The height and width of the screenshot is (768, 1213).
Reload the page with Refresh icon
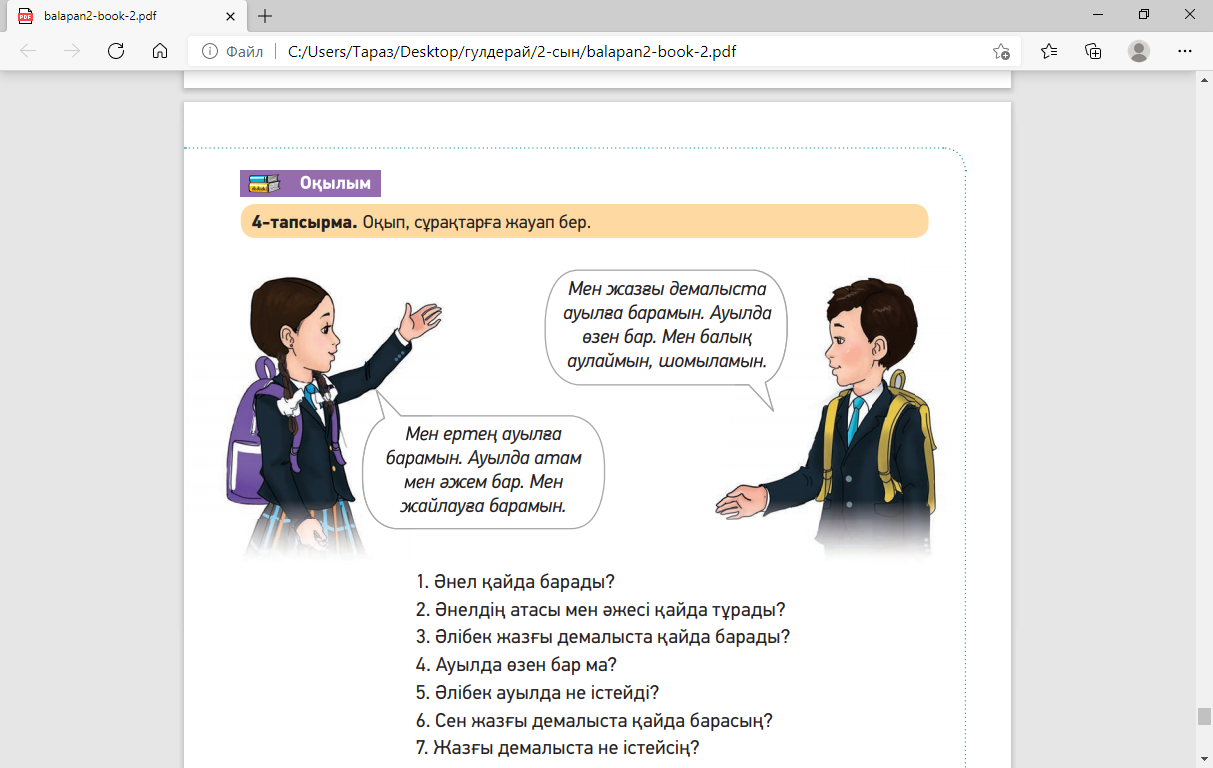click(x=115, y=51)
